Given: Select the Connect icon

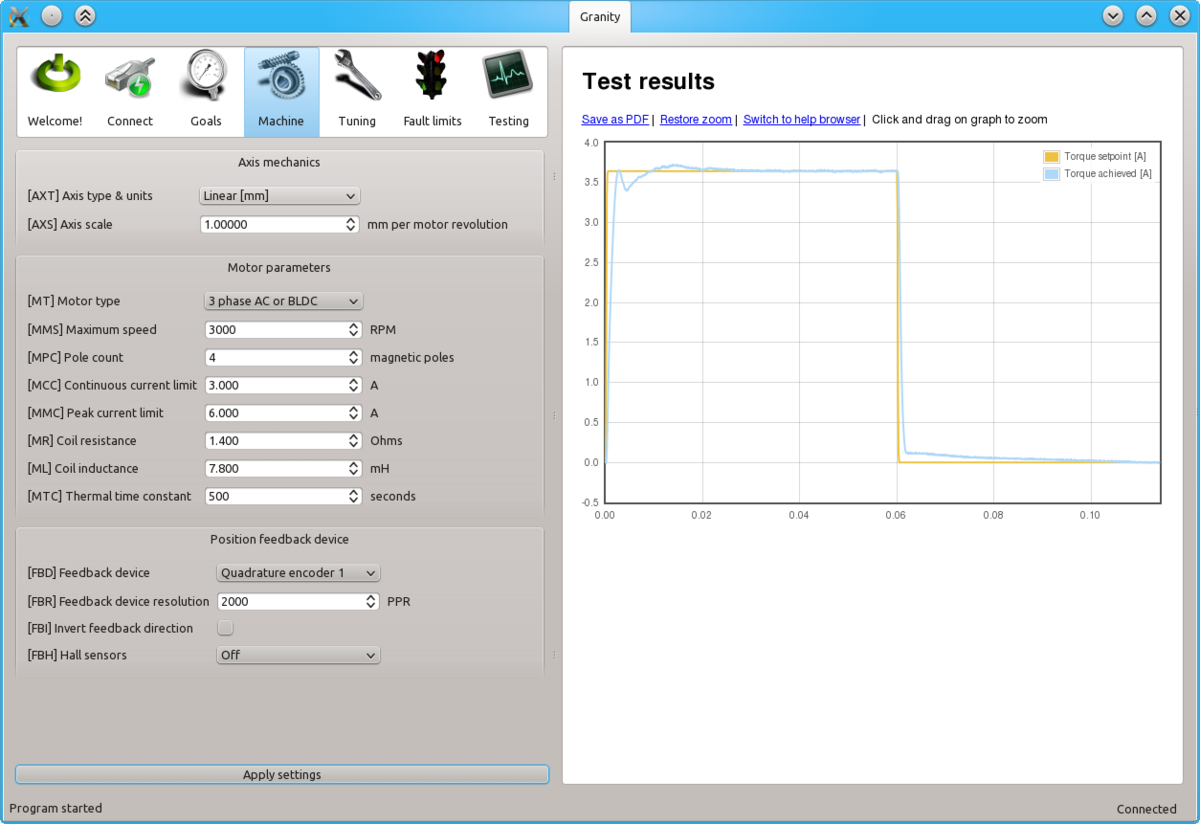Looking at the screenshot, I should (x=130, y=90).
